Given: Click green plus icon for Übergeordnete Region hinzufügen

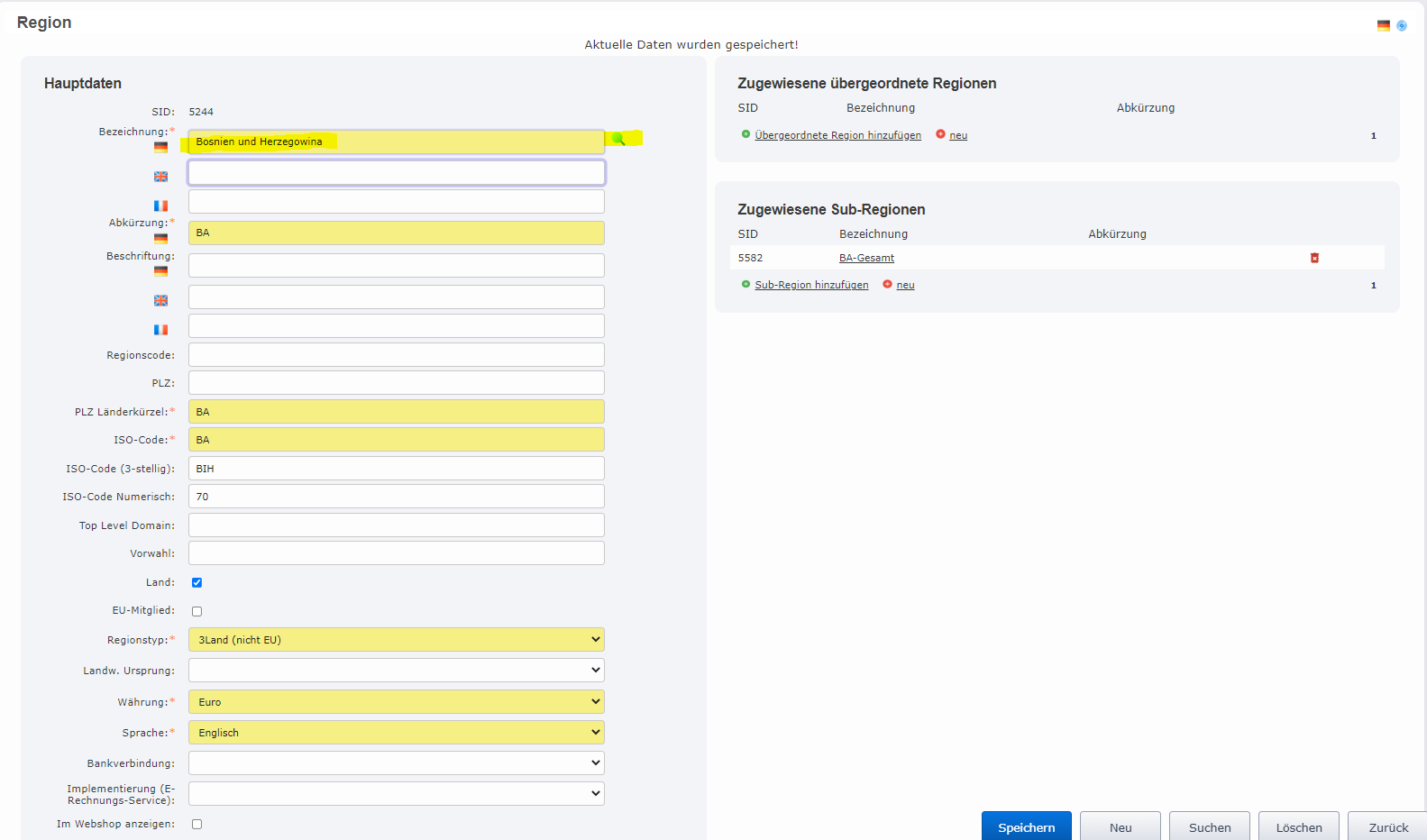Looking at the screenshot, I should coord(746,134).
